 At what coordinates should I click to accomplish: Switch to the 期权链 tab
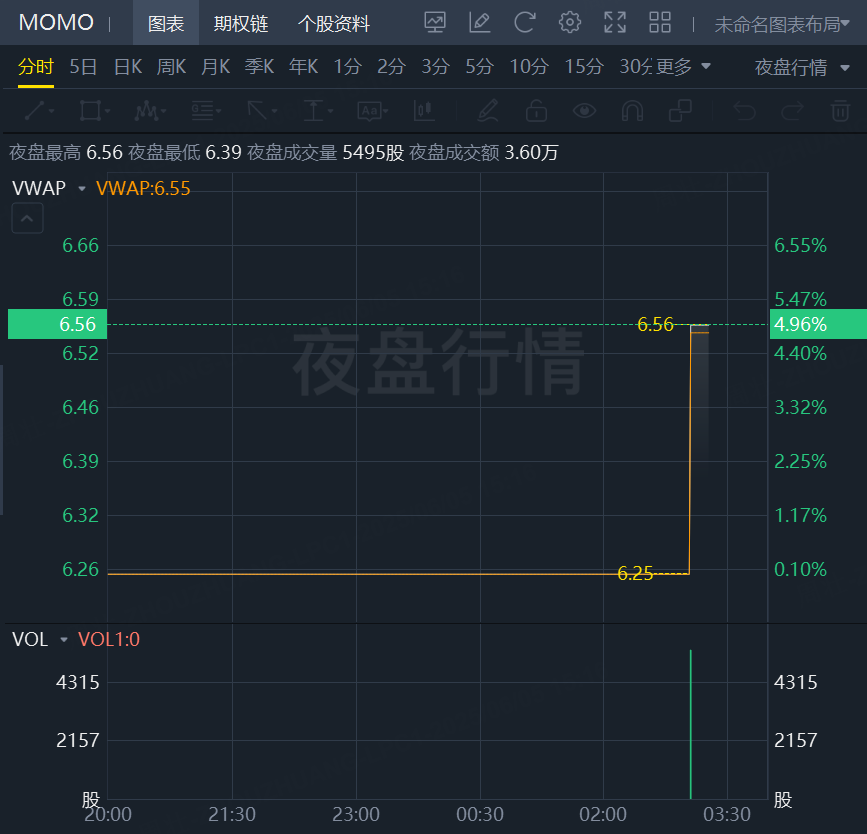click(x=241, y=23)
